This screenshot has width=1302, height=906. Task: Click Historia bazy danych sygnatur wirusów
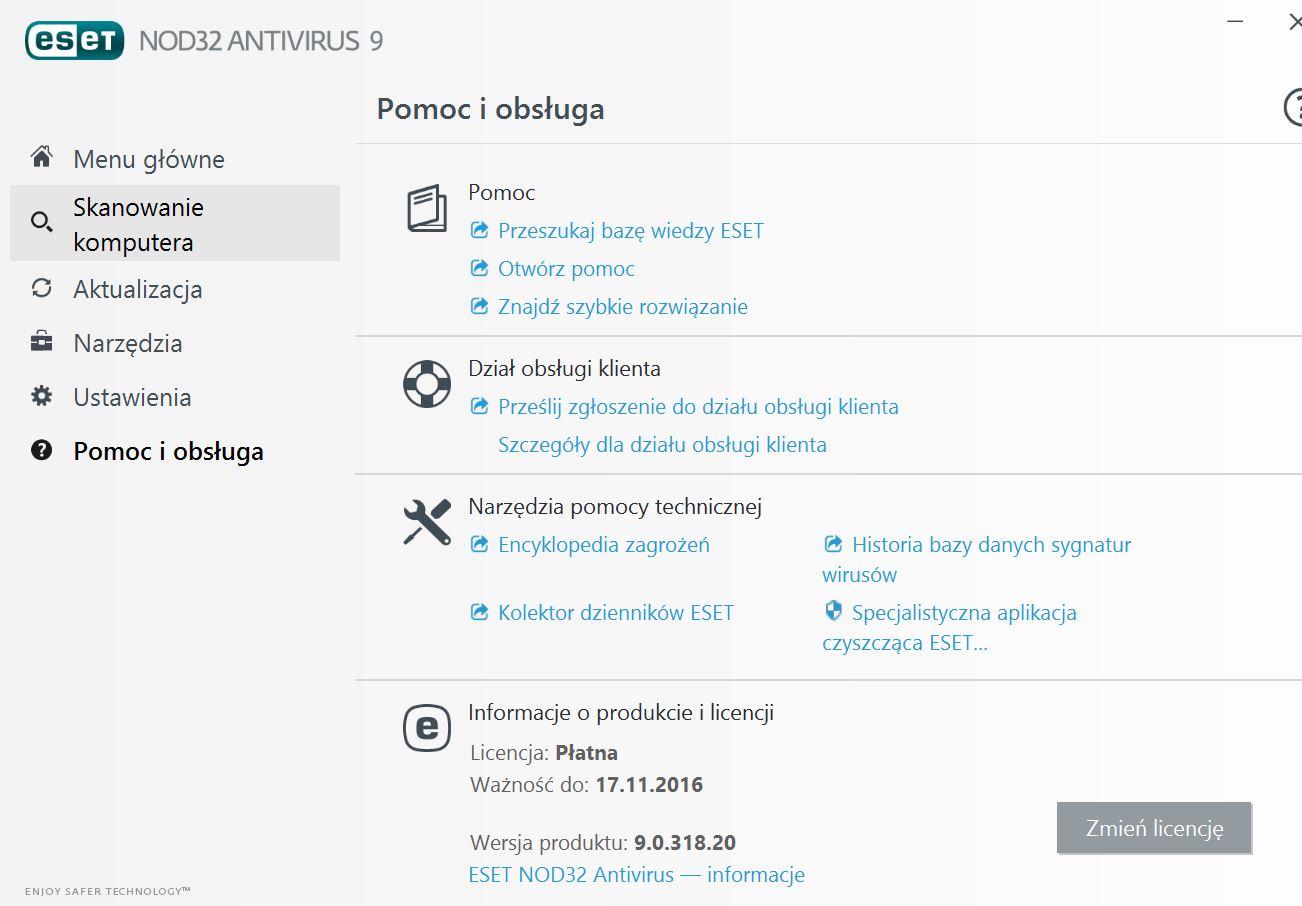[977, 560]
